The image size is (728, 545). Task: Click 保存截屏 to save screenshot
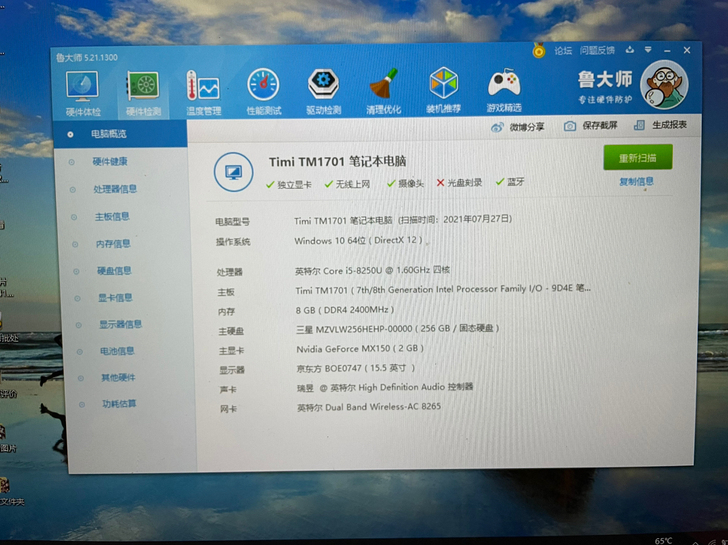tap(591, 125)
